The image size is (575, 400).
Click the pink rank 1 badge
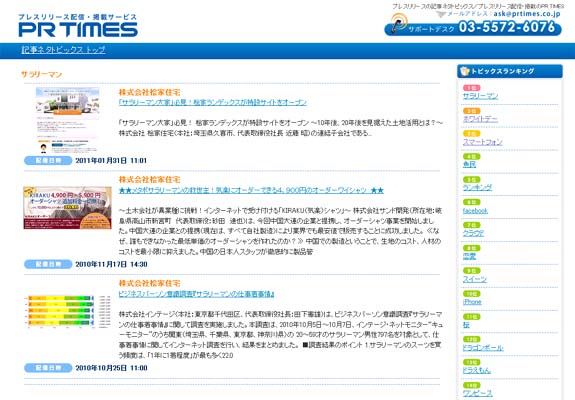pyautogui.click(x=471, y=88)
